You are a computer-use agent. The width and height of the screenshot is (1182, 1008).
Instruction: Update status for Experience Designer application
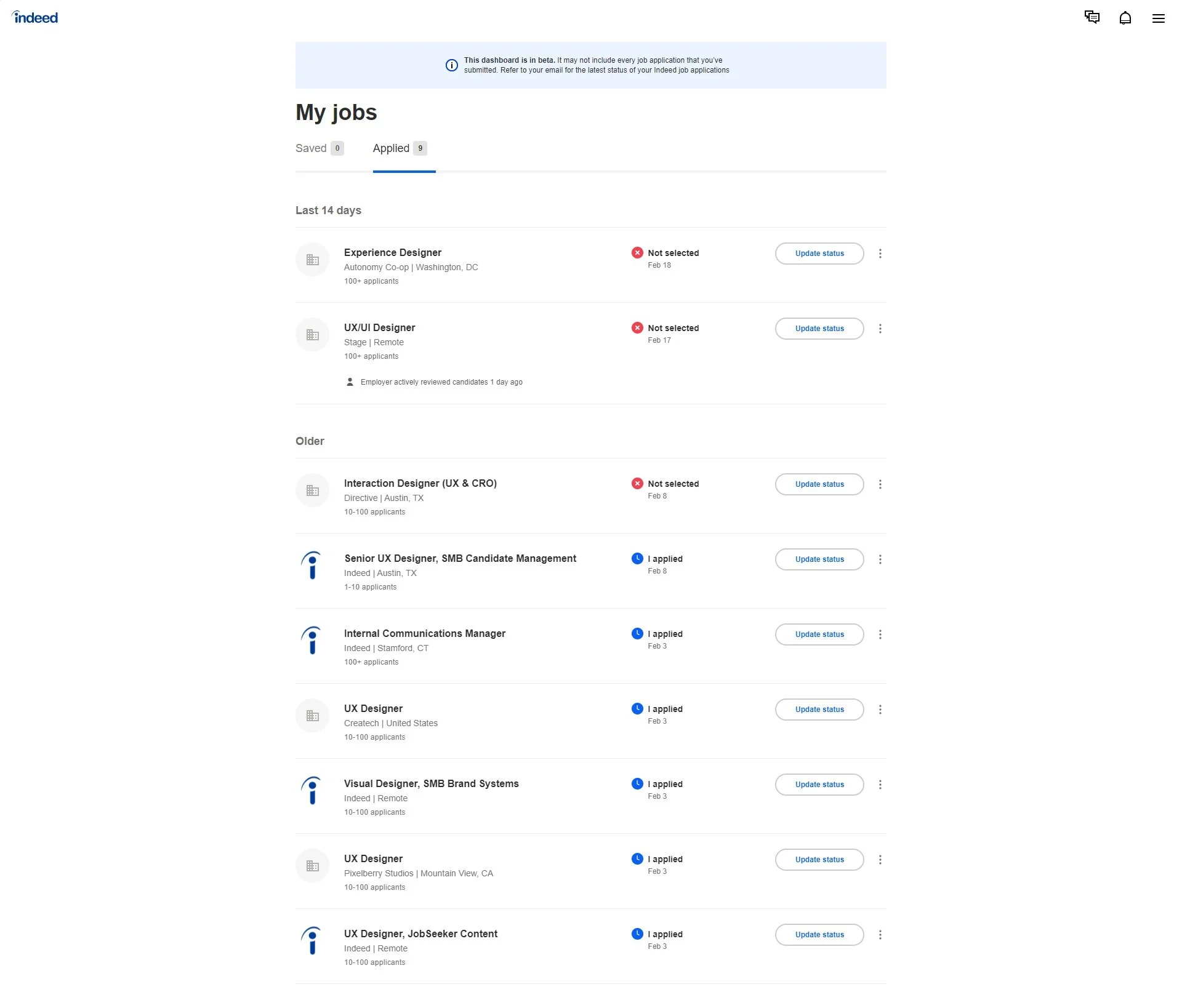pos(819,254)
